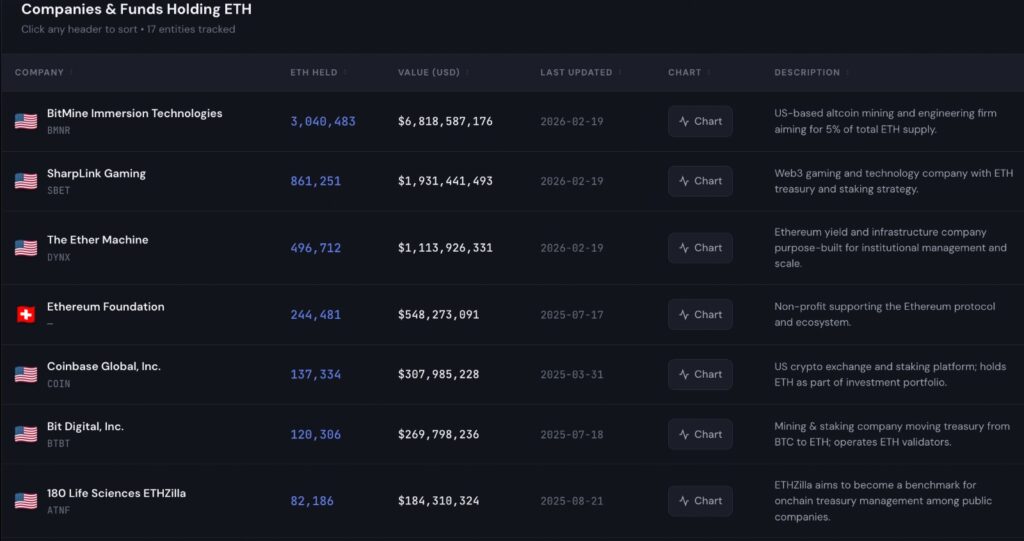Click DYNX ticker symbol
This screenshot has height=541, width=1024.
(59, 257)
